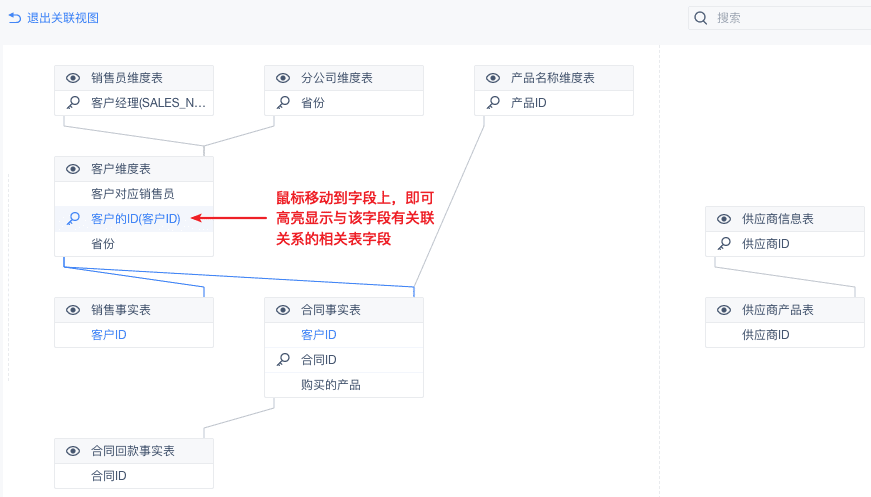Toggle eye icon on 供应商产品表
871x497 pixels.
(725, 310)
